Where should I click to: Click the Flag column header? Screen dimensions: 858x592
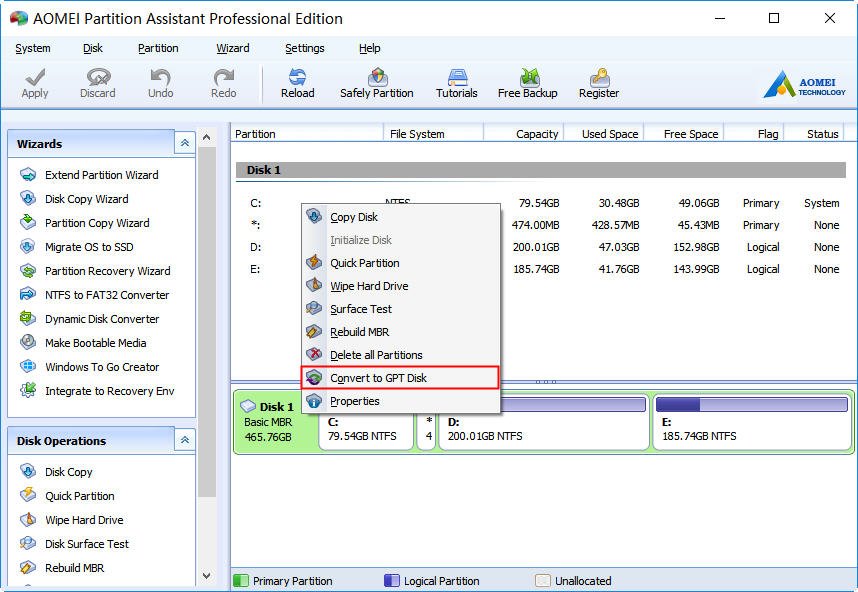pyautogui.click(x=754, y=134)
